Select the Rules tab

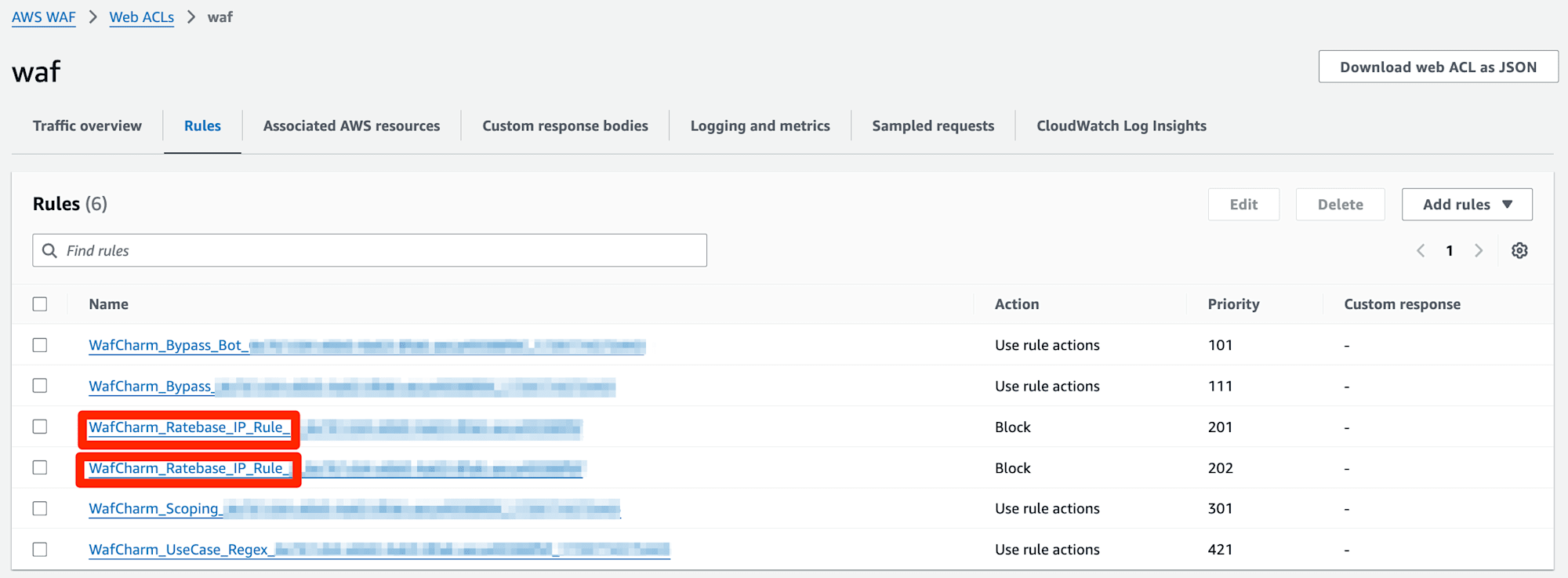point(202,125)
